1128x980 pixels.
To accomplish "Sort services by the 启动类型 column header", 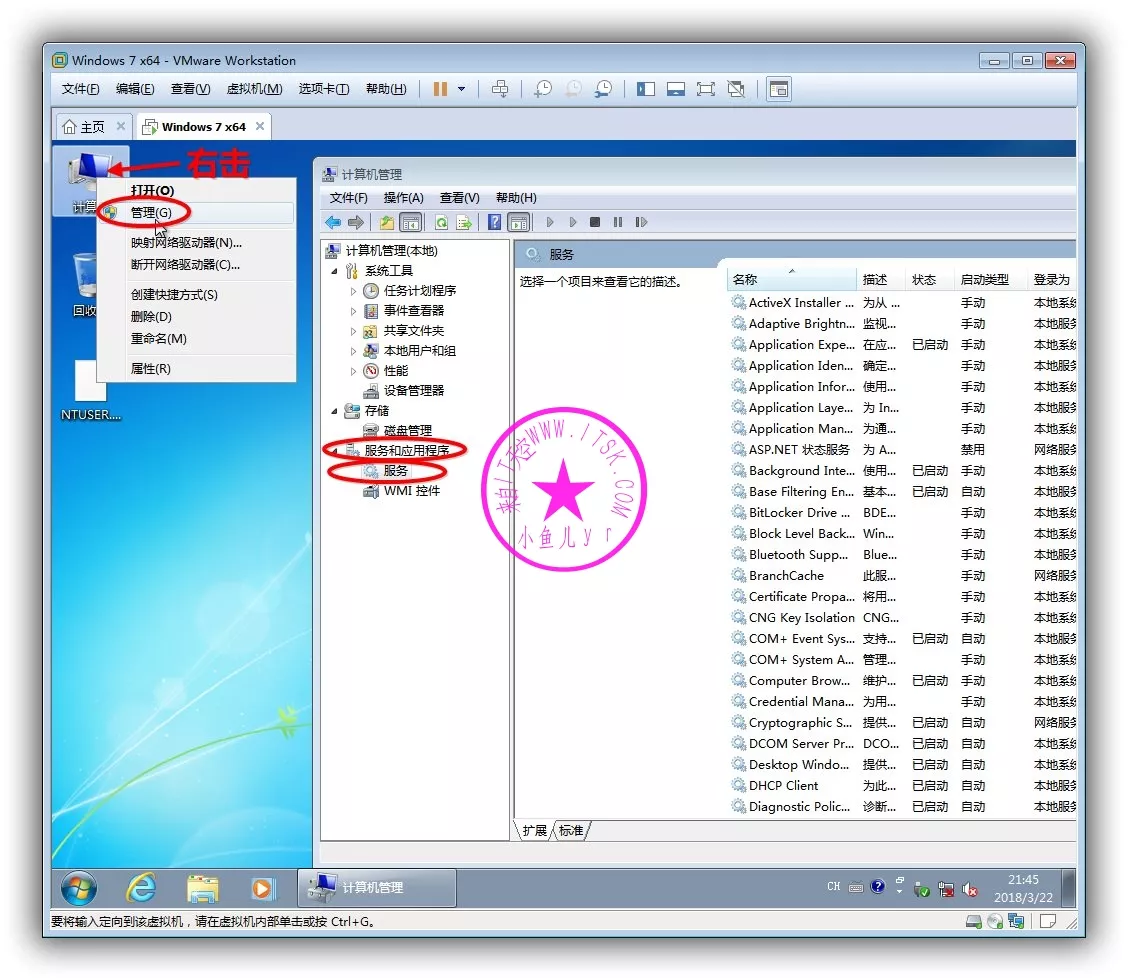I will pos(984,280).
